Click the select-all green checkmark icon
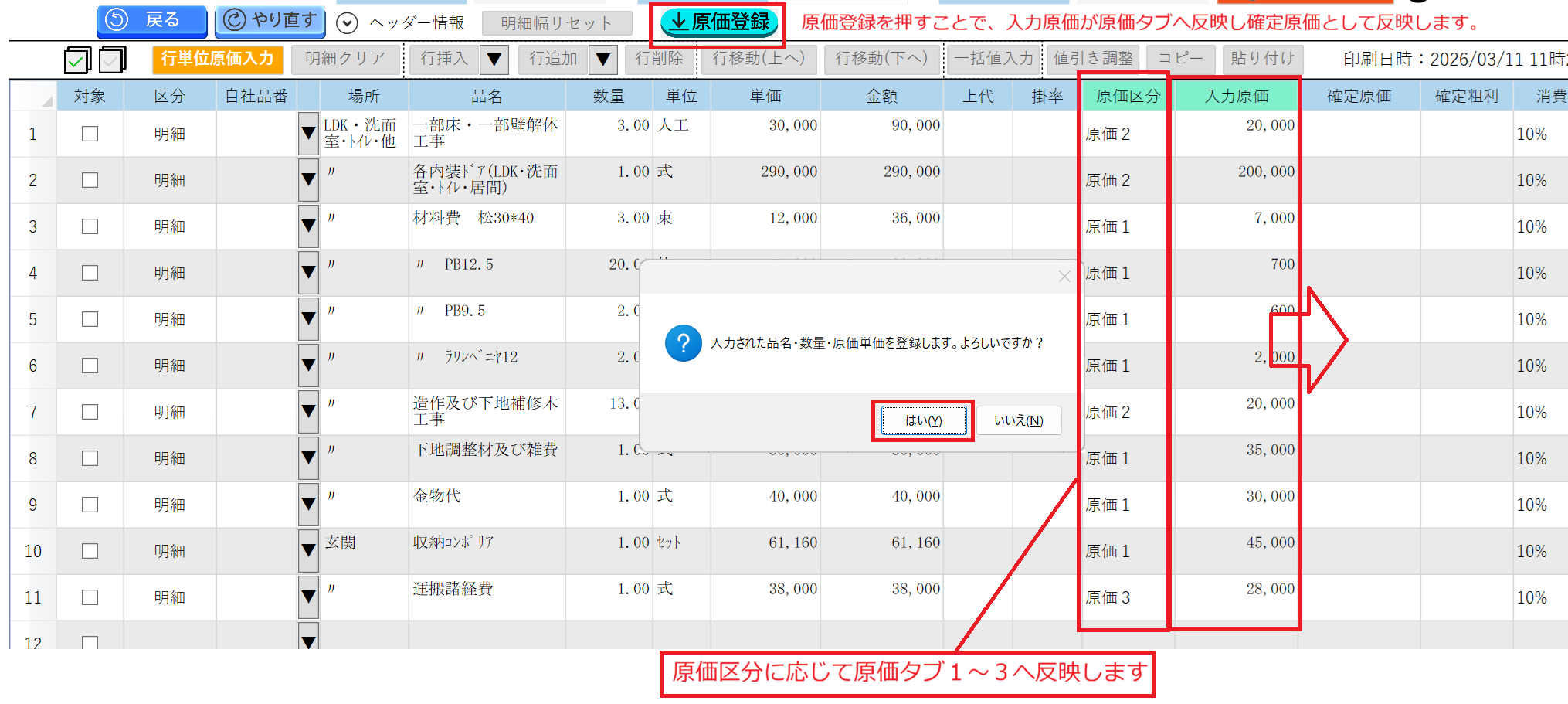The width and height of the screenshot is (1568, 704). [x=77, y=60]
